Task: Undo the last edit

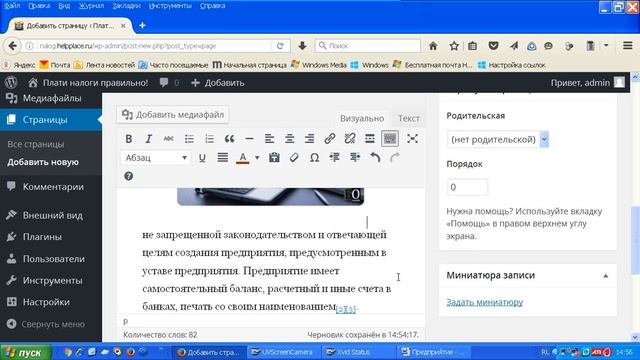Action: point(375,158)
